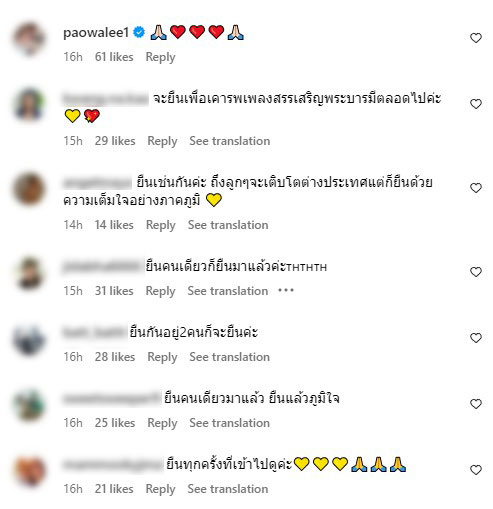The height and width of the screenshot is (509, 493).
Task: Like the comment with 28 likes
Action: [476, 338]
